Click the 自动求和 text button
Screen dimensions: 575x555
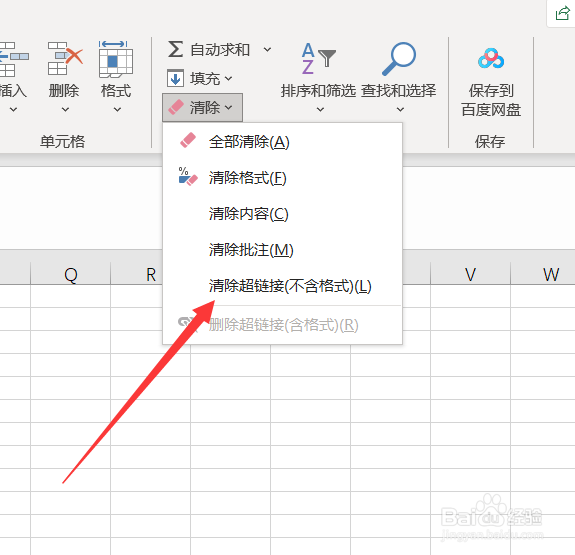tap(220, 50)
